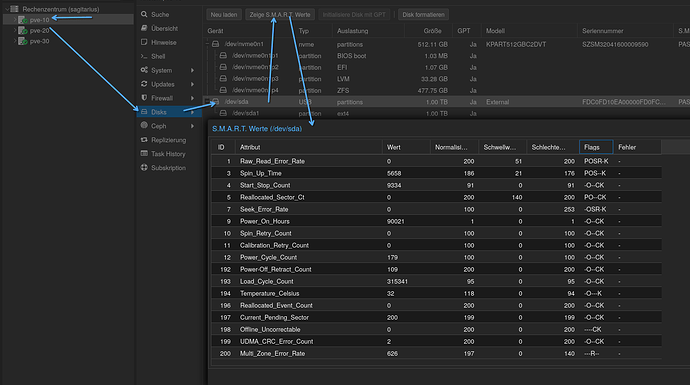Screen dimensions: 690x385
Task: Click the System gears icon
Action: click(x=144, y=70)
